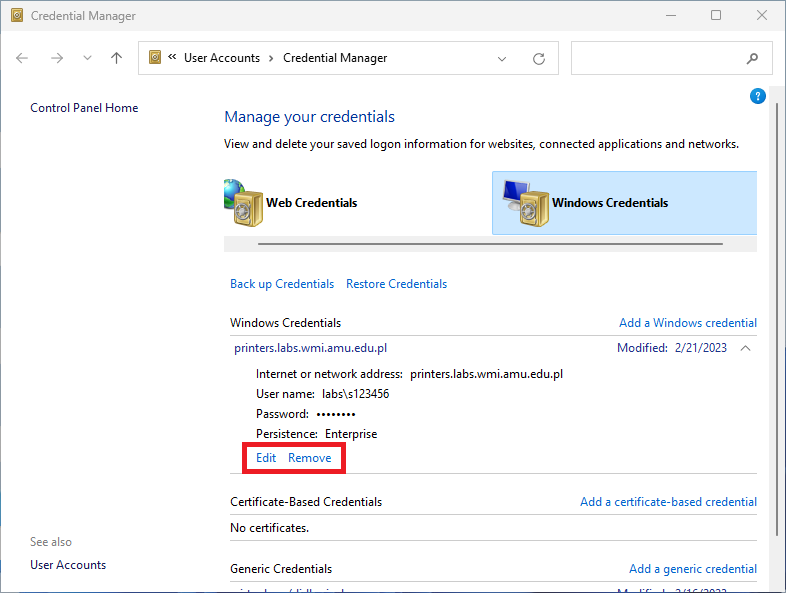Screen dimensions: 786x593
Task: Go up one level with the up arrow
Action: pyautogui.click(x=116, y=58)
